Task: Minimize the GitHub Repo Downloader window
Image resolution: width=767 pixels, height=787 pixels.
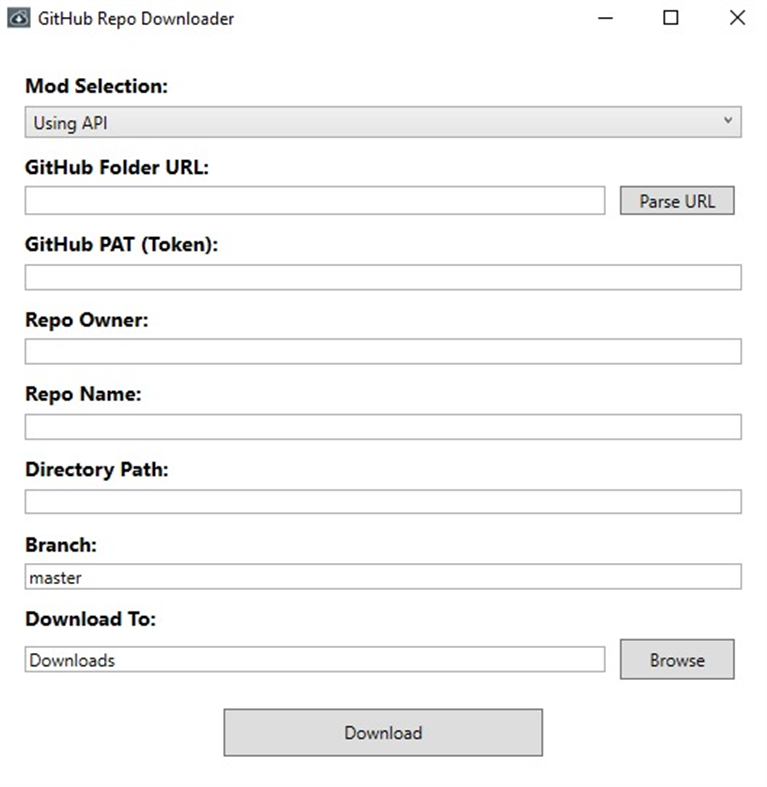Action: click(606, 18)
